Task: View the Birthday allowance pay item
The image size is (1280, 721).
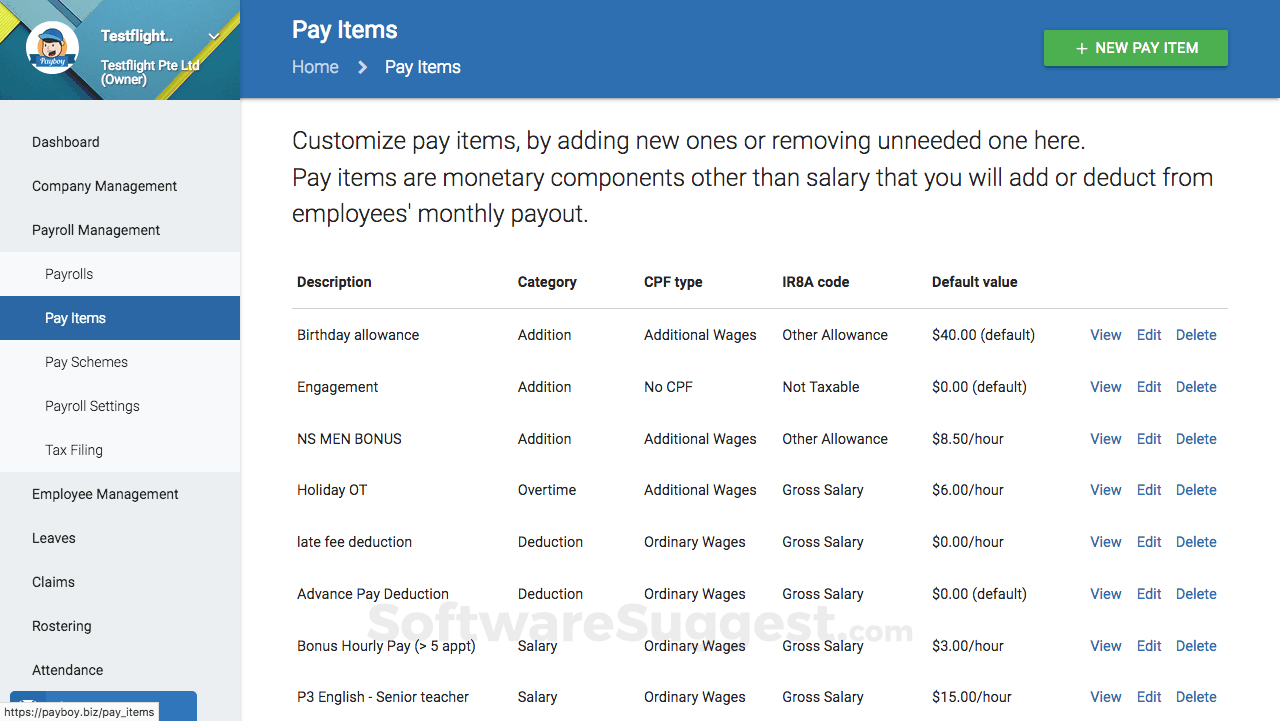Action: coord(1105,335)
